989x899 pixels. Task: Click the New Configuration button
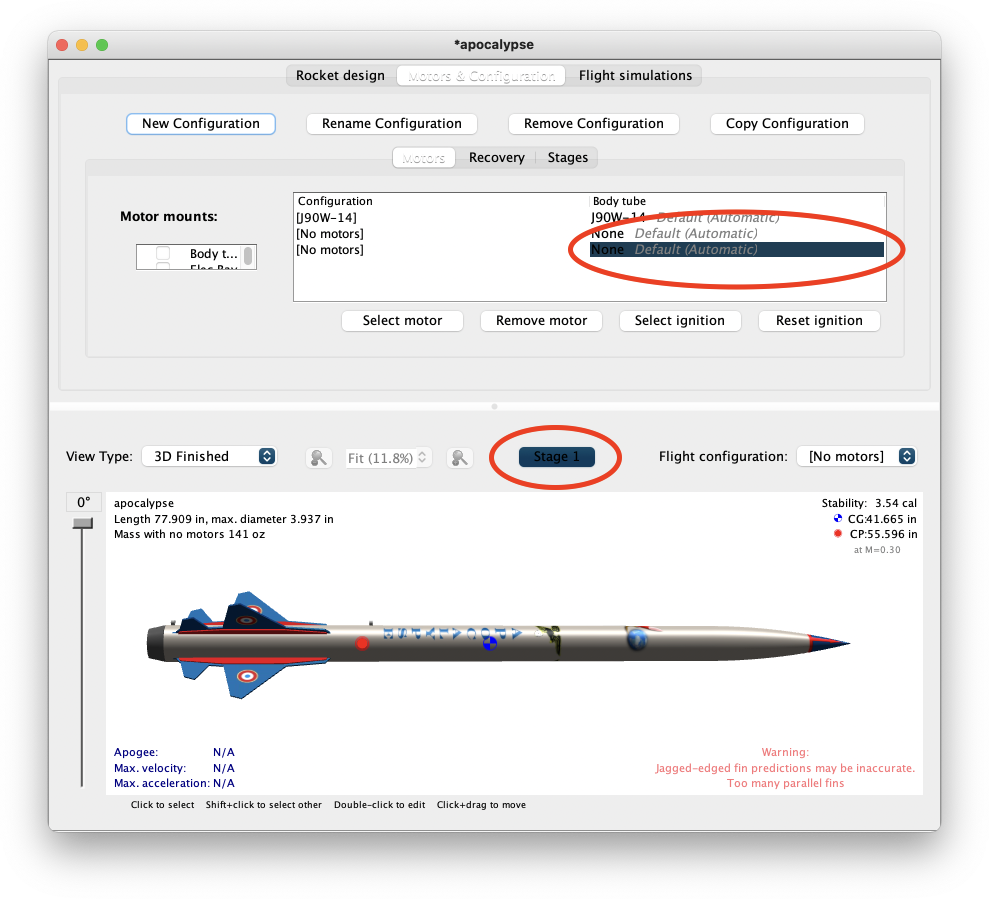coord(200,123)
